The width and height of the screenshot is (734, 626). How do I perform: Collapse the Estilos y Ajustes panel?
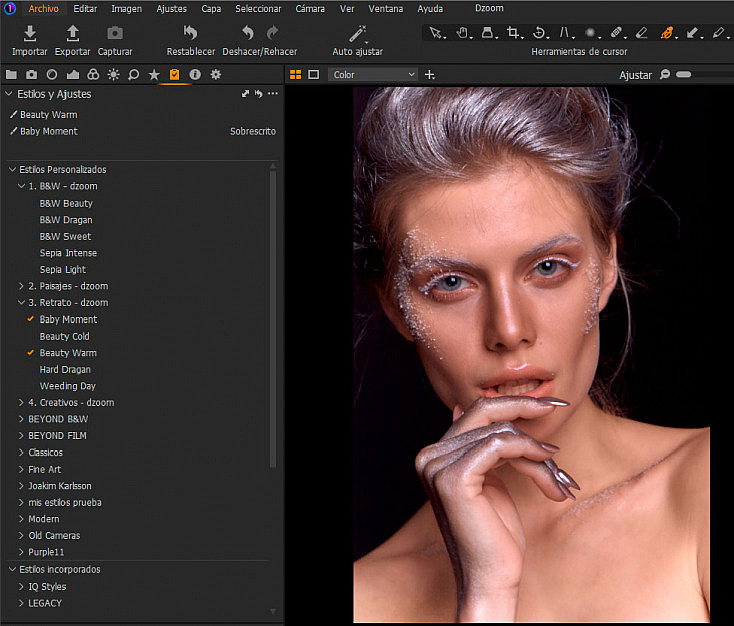pyautogui.click(x=8, y=94)
